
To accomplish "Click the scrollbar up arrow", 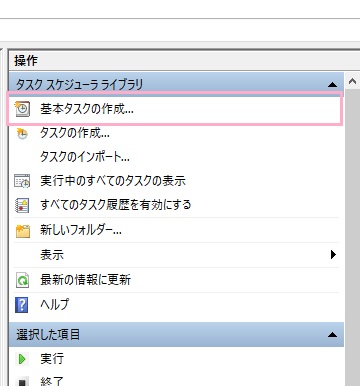I will (x=352, y=81).
